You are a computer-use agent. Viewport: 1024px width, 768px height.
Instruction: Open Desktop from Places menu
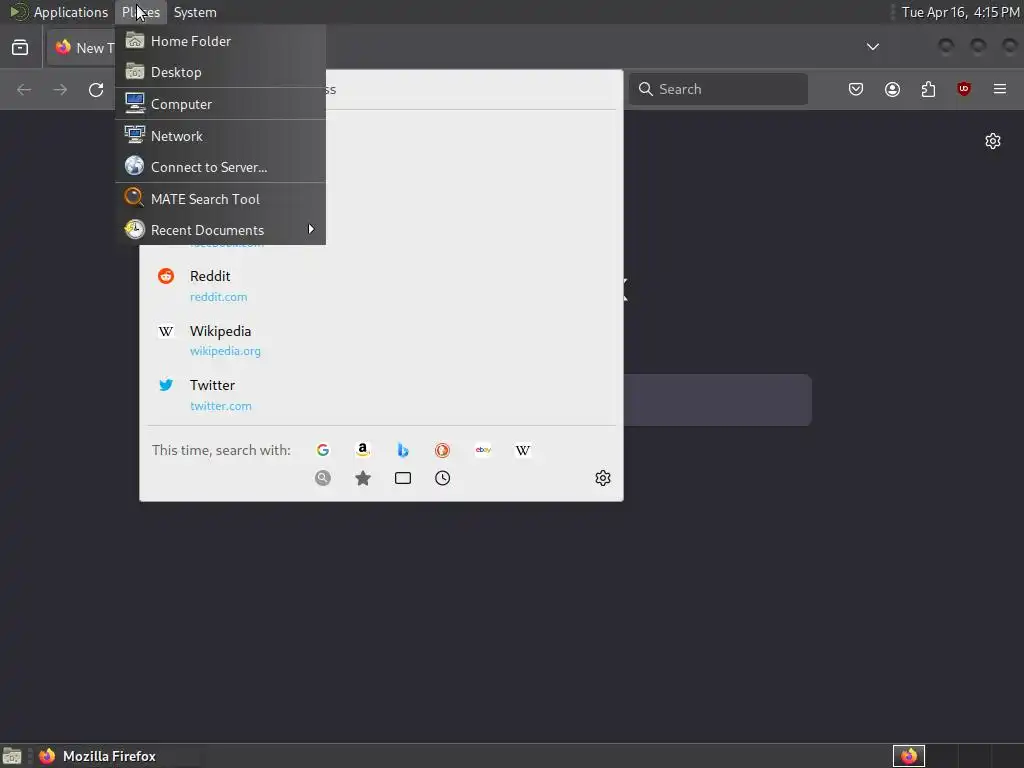coord(220,72)
